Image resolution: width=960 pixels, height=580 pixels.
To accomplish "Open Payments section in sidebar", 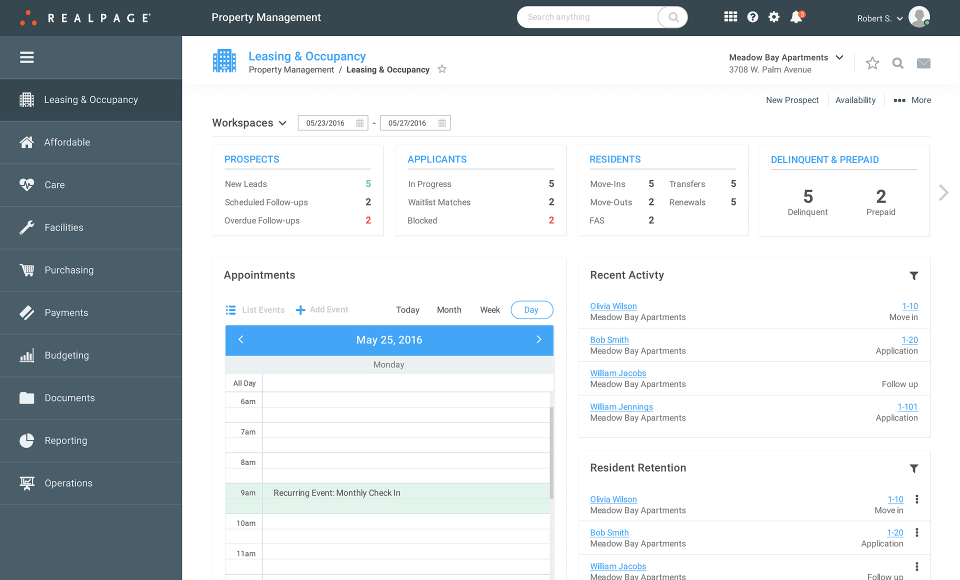I will click(91, 312).
